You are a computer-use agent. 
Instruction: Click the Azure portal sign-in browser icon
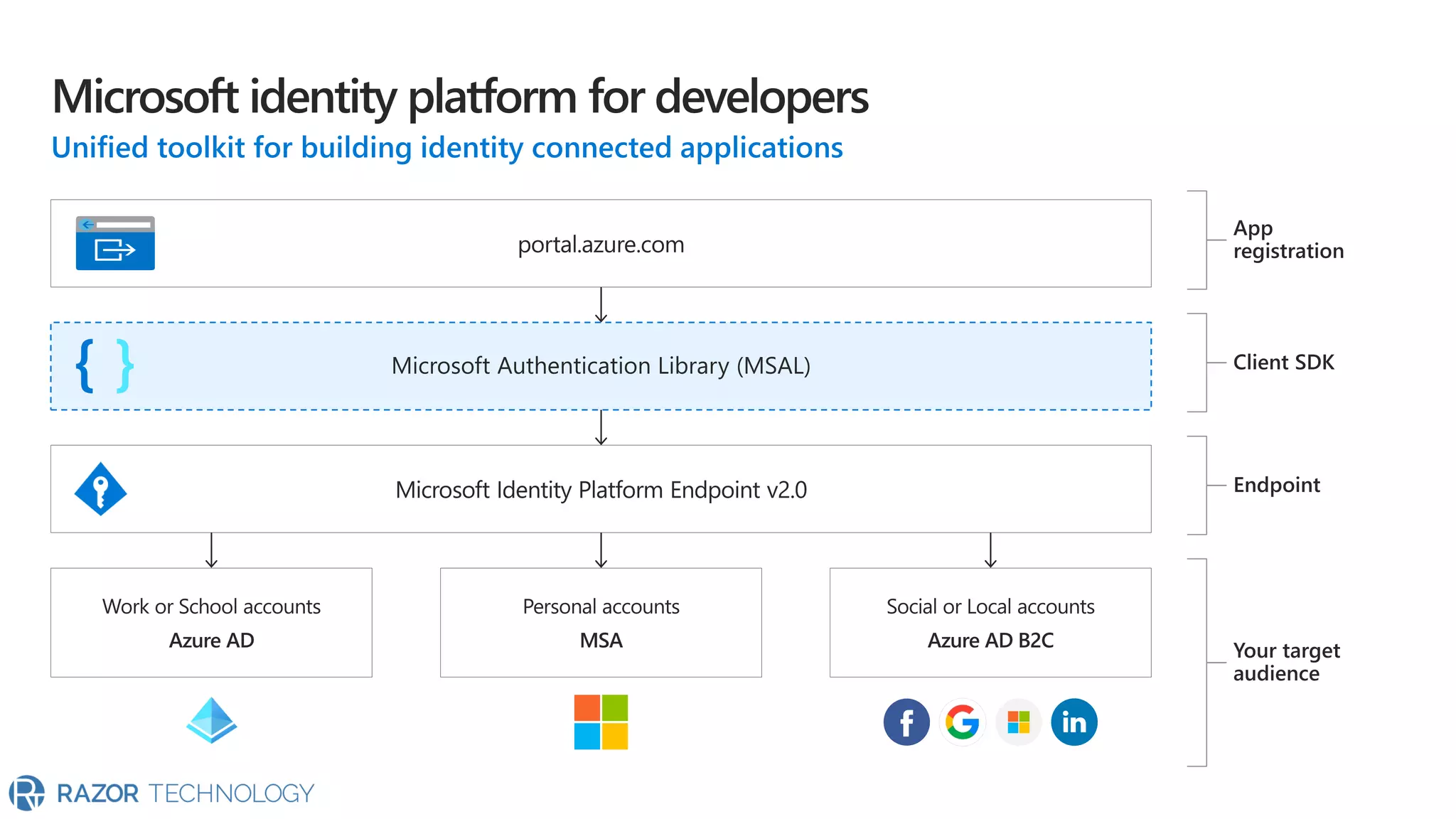click(115, 243)
